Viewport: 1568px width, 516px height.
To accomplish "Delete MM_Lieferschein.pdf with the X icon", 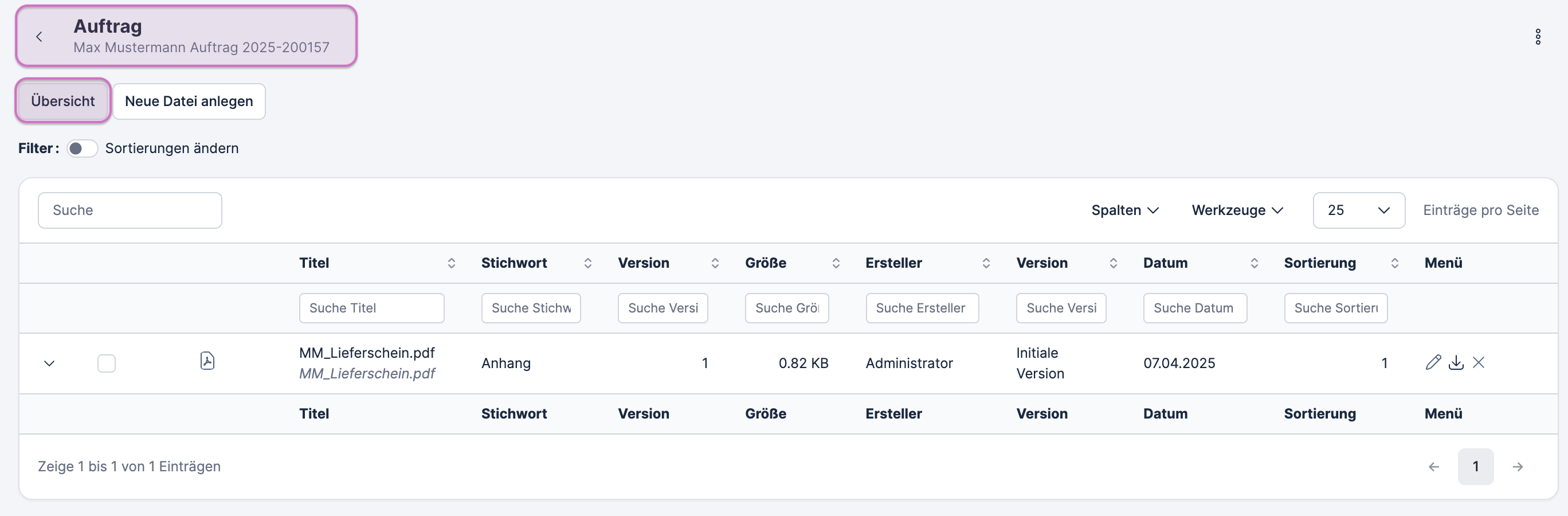I will 1479,362.
